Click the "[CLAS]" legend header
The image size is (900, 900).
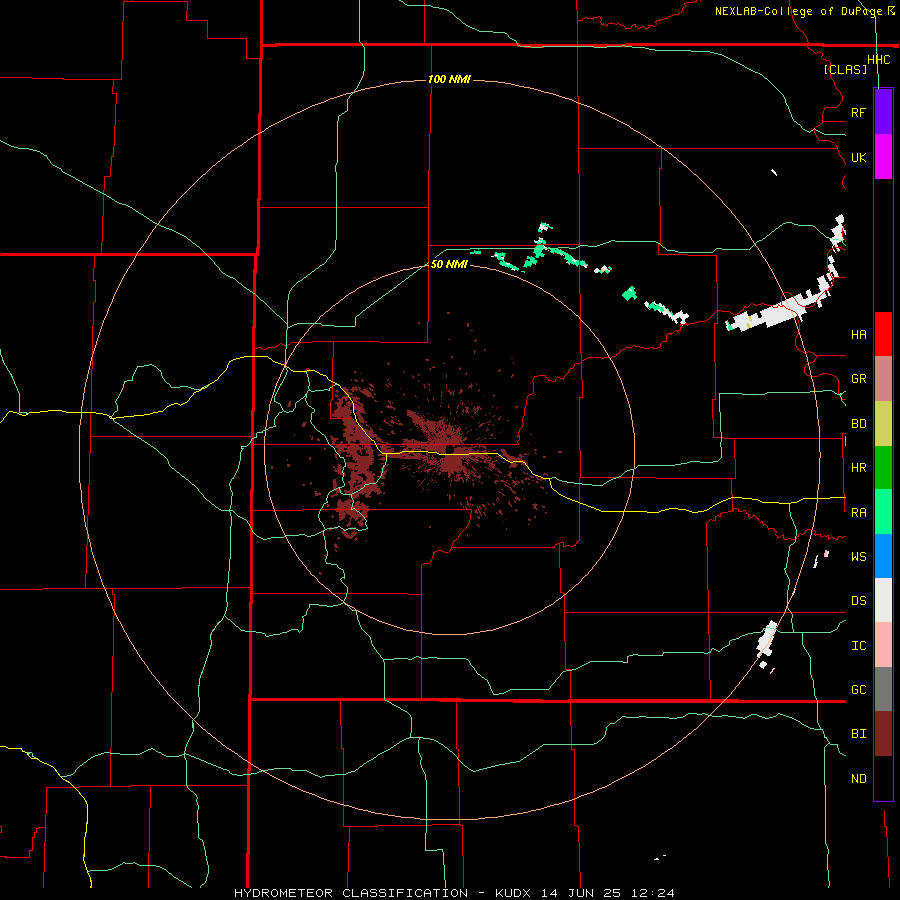845,69
